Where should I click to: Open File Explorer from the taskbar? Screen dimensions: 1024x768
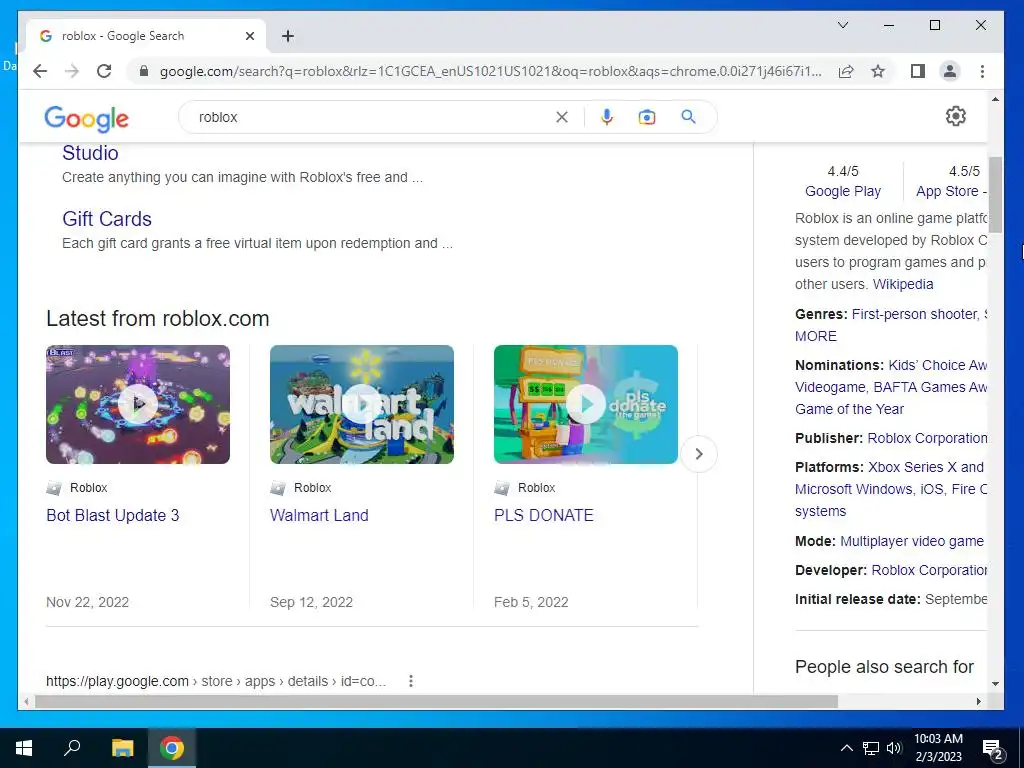122,748
